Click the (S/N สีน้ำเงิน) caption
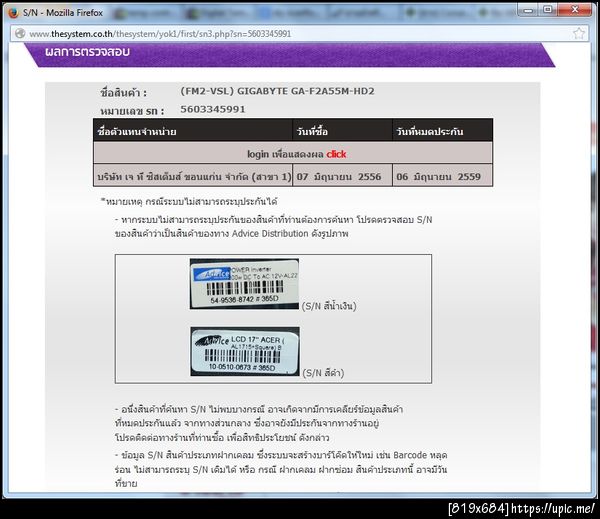Image resolution: width=600 pixels, height=519 pixels. tap(329, 306)
